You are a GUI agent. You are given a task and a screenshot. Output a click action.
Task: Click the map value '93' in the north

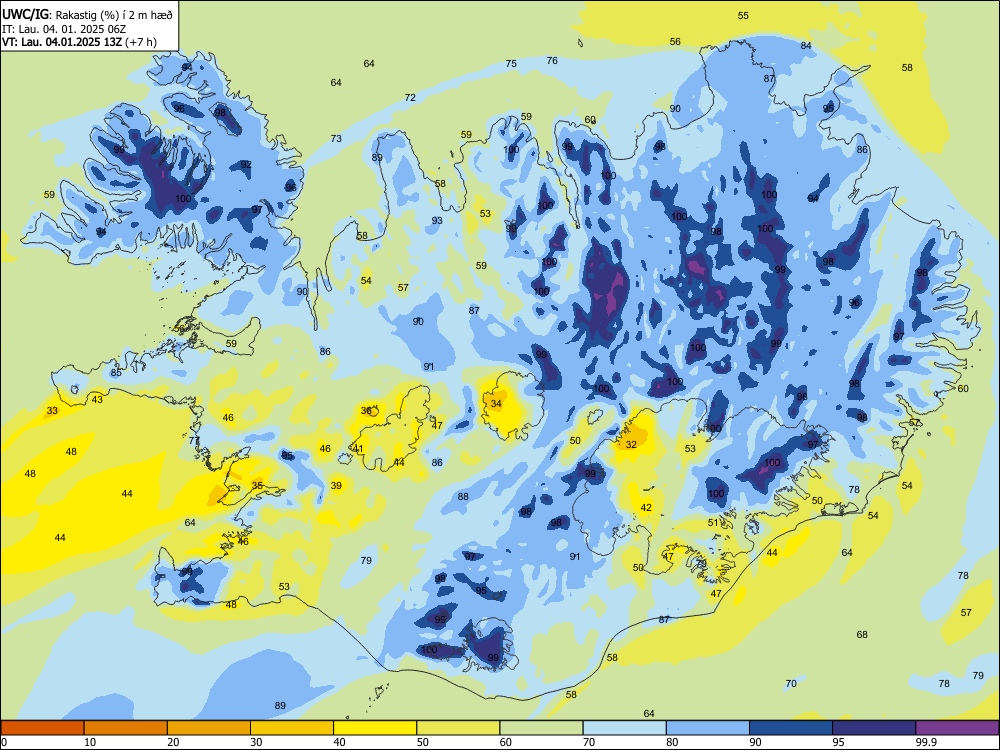(x=437, y=221)
